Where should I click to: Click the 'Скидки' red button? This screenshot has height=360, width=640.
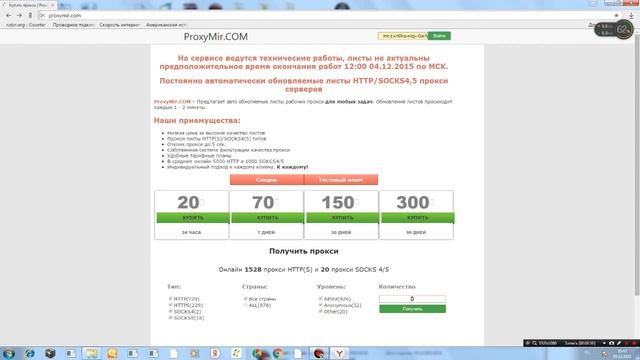(267, 180)
